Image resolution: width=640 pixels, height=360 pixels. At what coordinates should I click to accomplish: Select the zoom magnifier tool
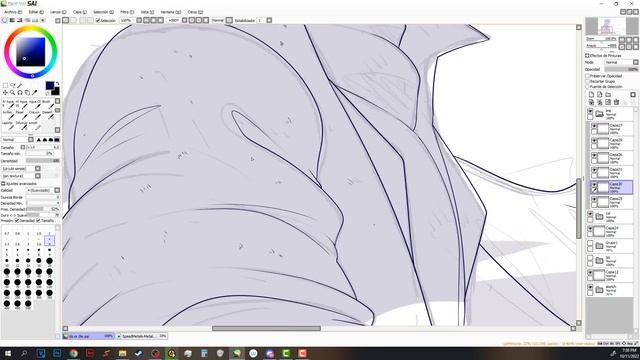click(x=13, y=93)
